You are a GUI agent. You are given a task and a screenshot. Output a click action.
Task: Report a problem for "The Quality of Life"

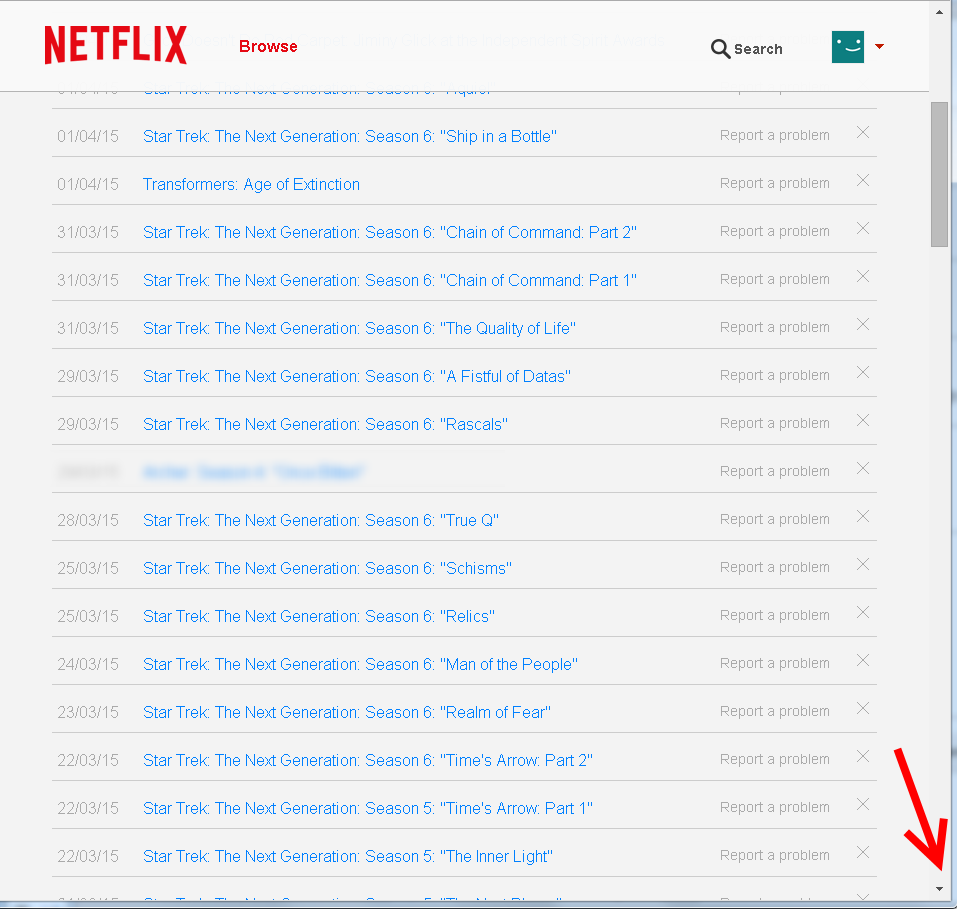[x=775, y=327]
